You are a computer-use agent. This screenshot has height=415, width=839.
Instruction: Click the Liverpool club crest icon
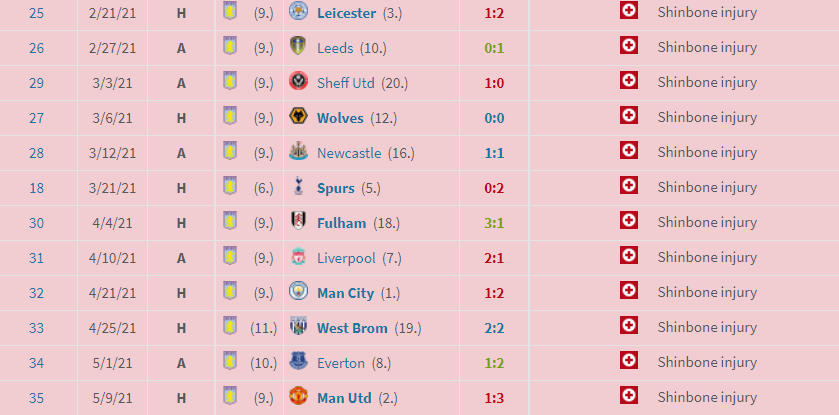[298, 256]
